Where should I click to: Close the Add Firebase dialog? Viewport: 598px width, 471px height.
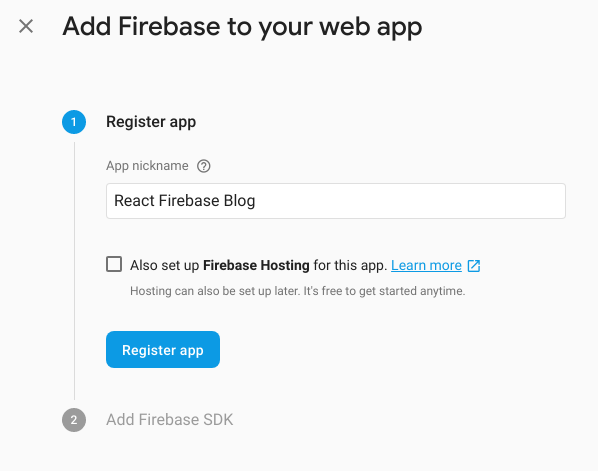tap(26, 26)
